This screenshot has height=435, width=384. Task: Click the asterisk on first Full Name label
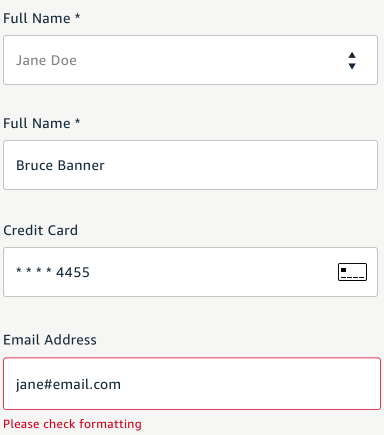(x=77, y=16)
